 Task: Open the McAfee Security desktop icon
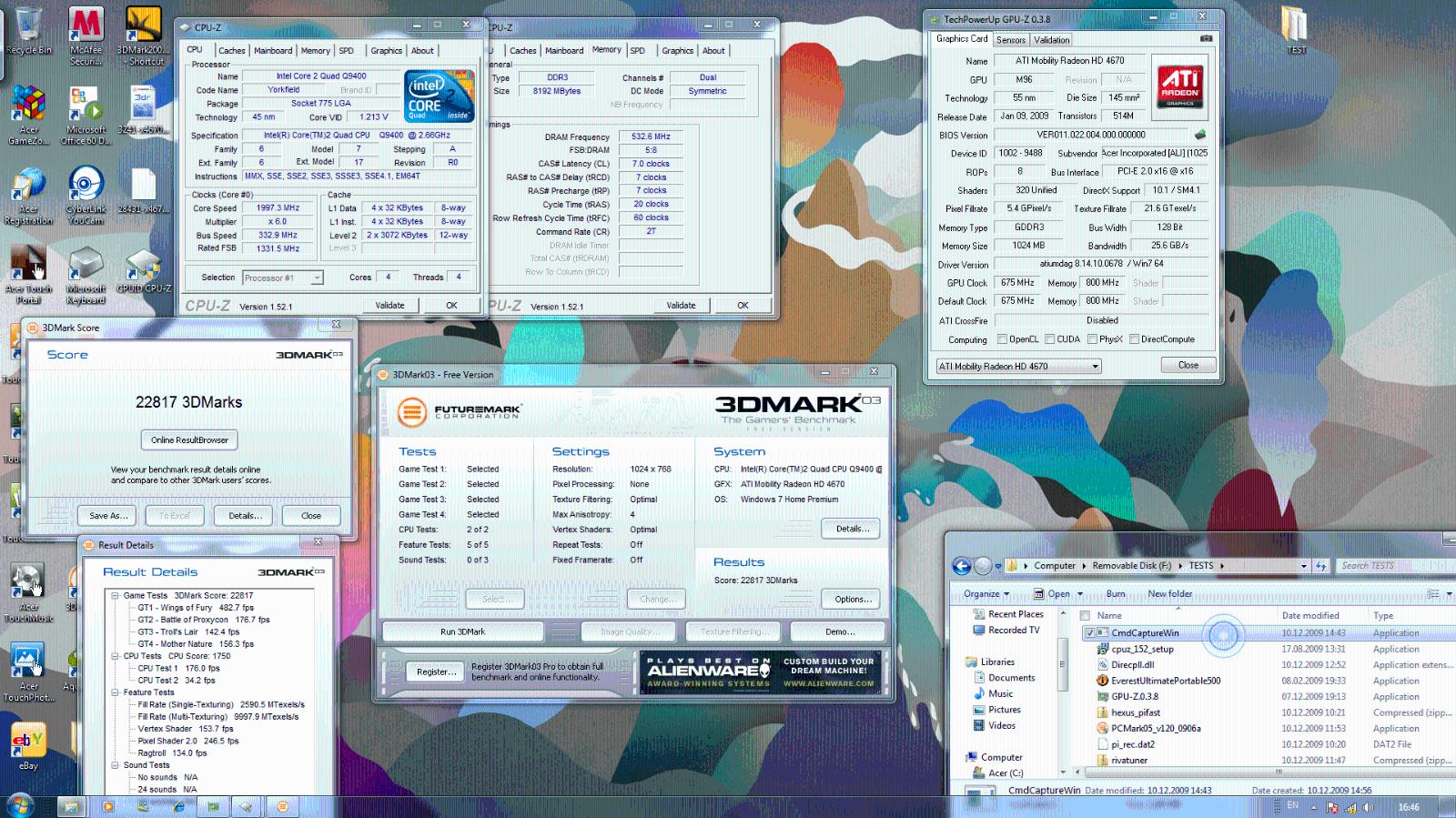[86, 36]
